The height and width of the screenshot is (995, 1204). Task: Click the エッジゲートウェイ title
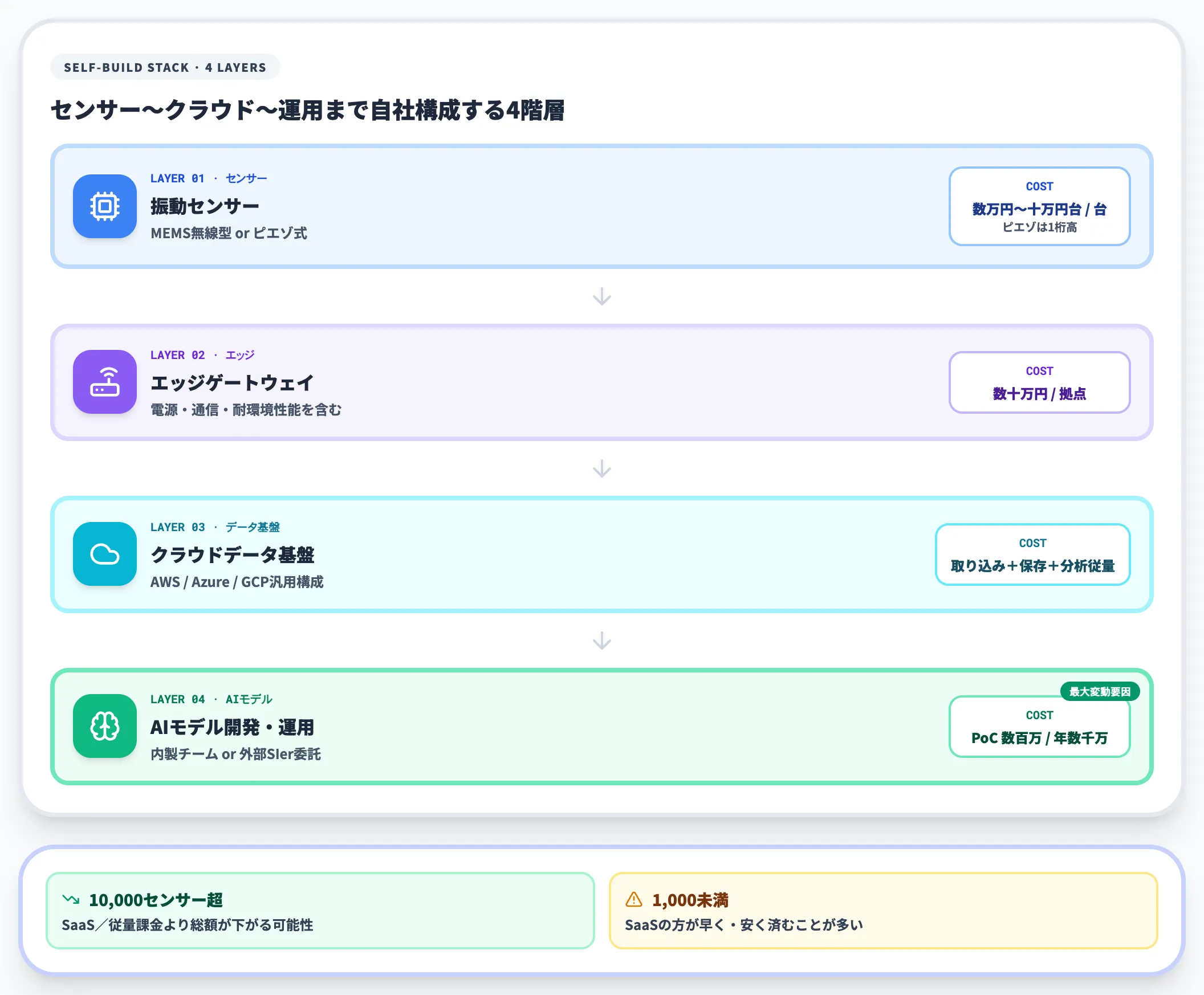click(x=232, y=382)
